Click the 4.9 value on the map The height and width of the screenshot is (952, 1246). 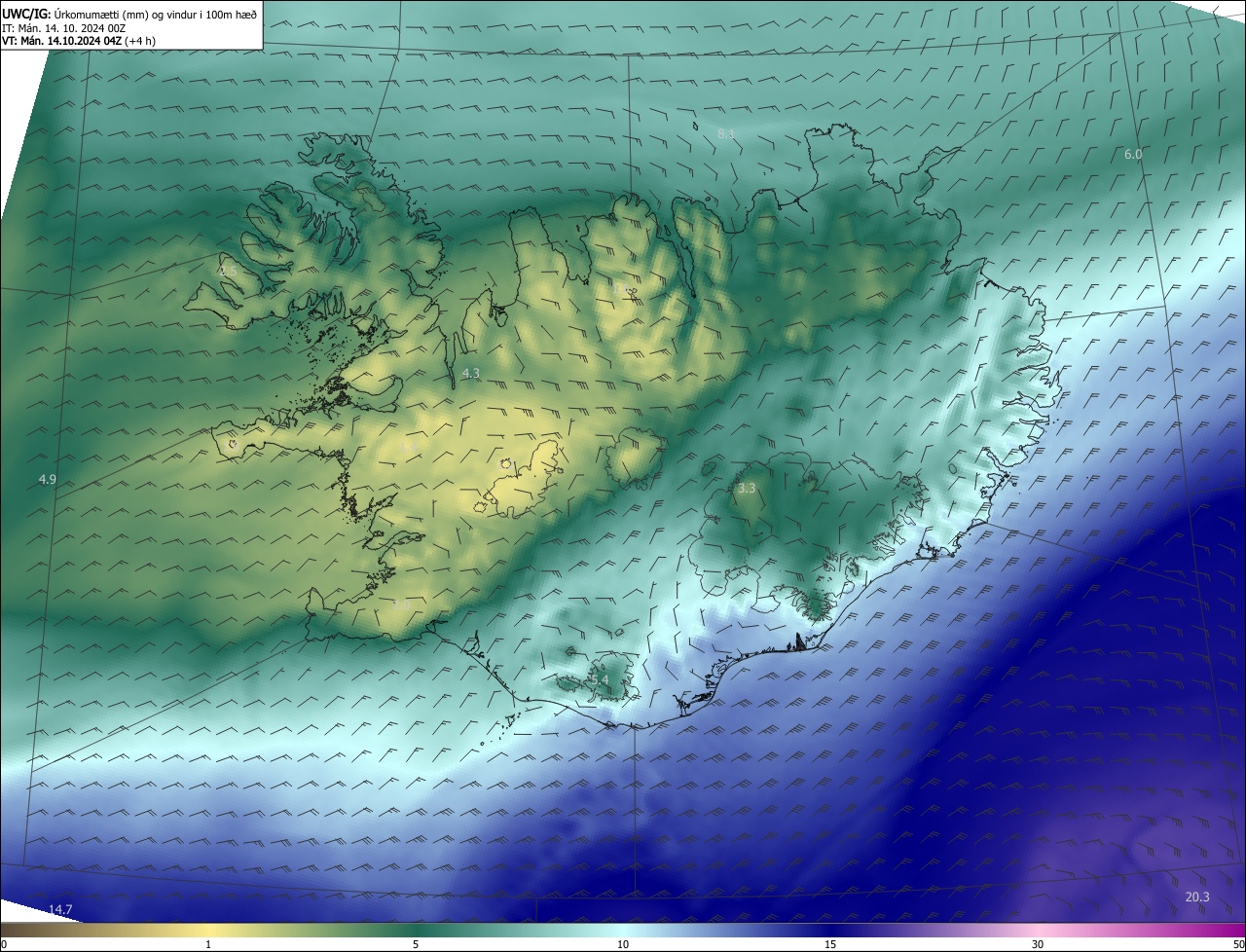tap(48, 479)
